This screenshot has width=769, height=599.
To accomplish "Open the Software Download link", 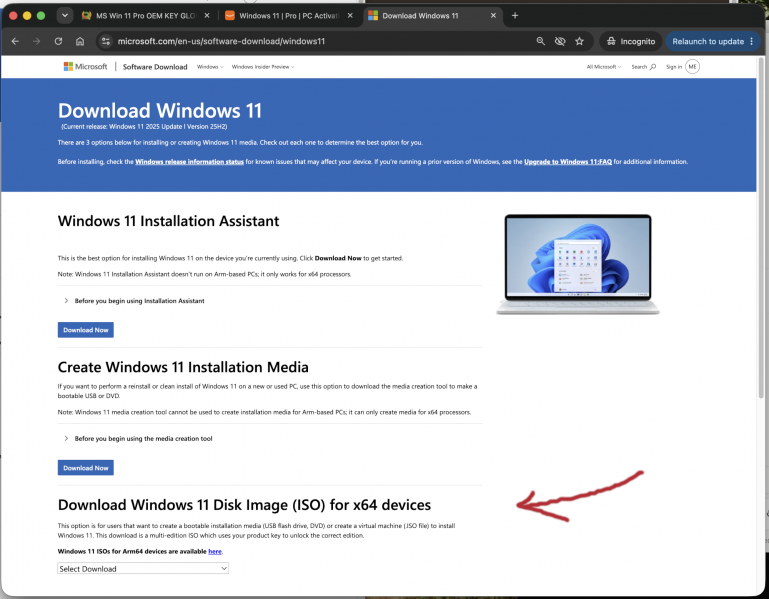I will point(155,67).
